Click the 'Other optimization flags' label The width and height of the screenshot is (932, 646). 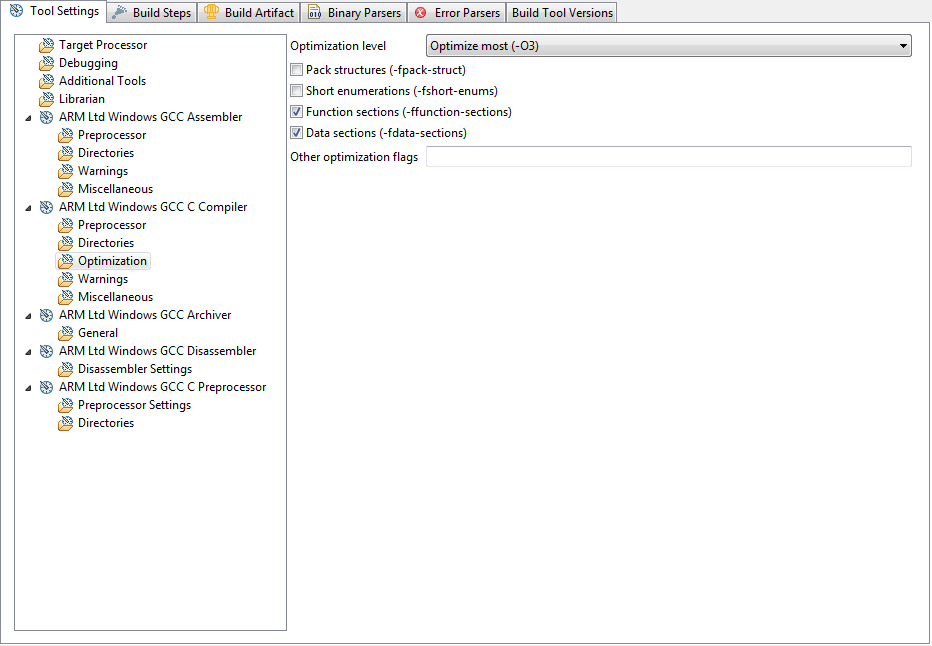click(354, 157)
